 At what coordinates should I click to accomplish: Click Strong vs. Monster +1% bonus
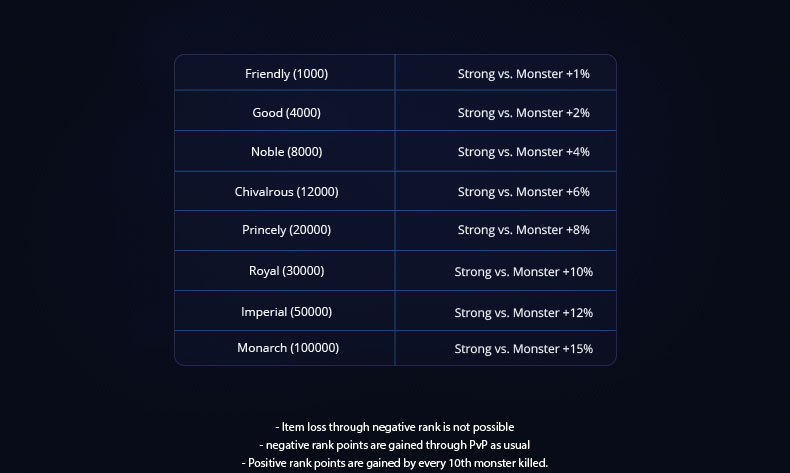click(x=523, y=74)
